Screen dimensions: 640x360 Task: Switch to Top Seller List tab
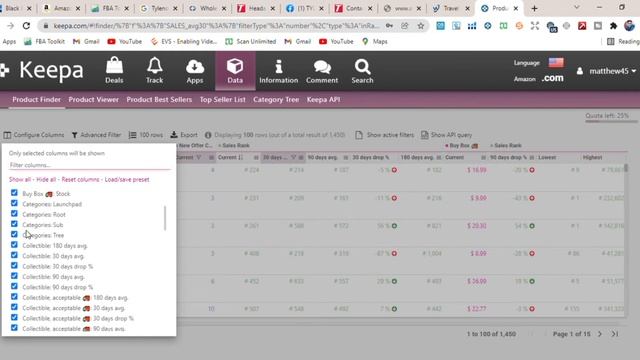tap(222, 100)
